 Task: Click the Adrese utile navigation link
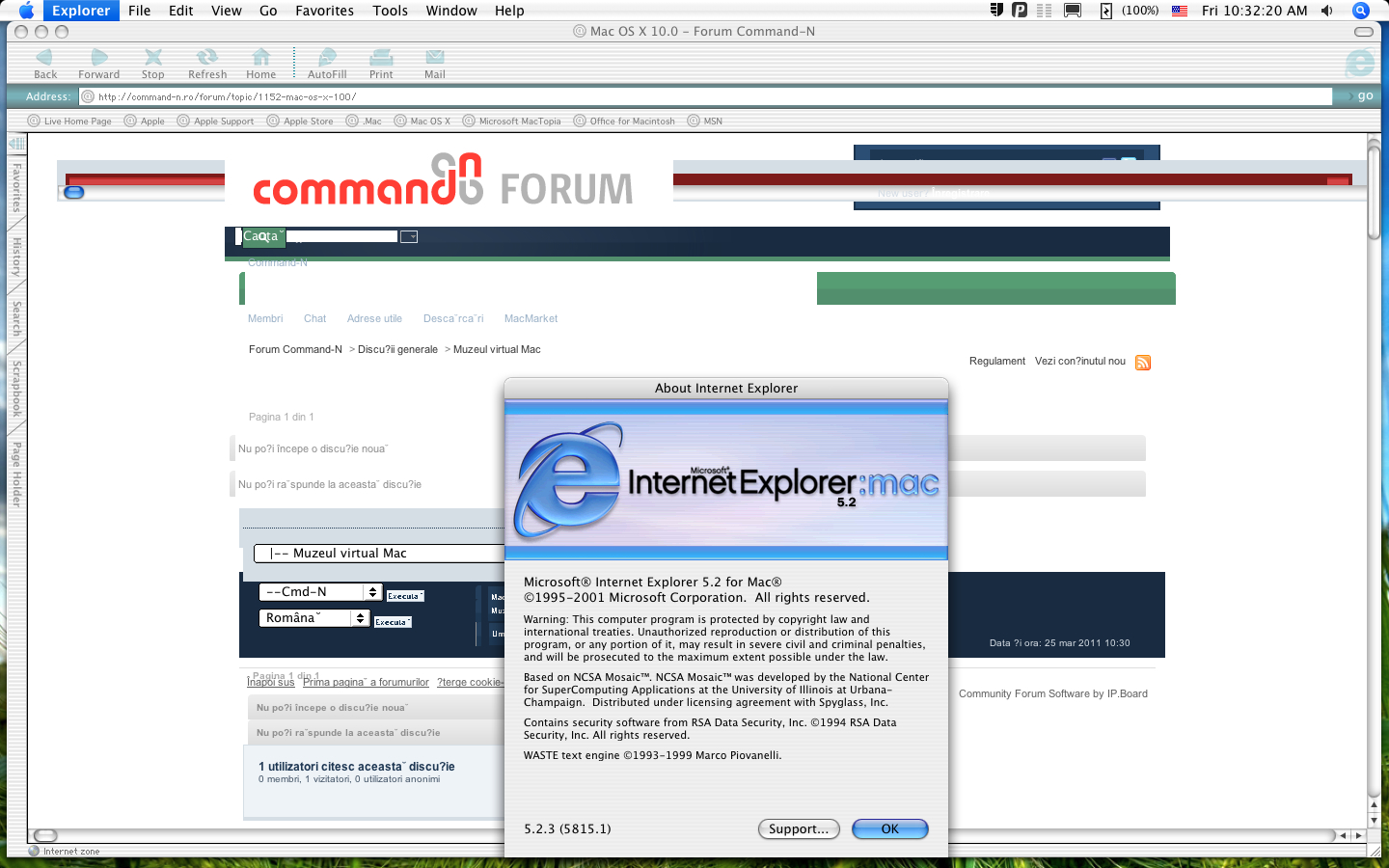click(374, 318)
